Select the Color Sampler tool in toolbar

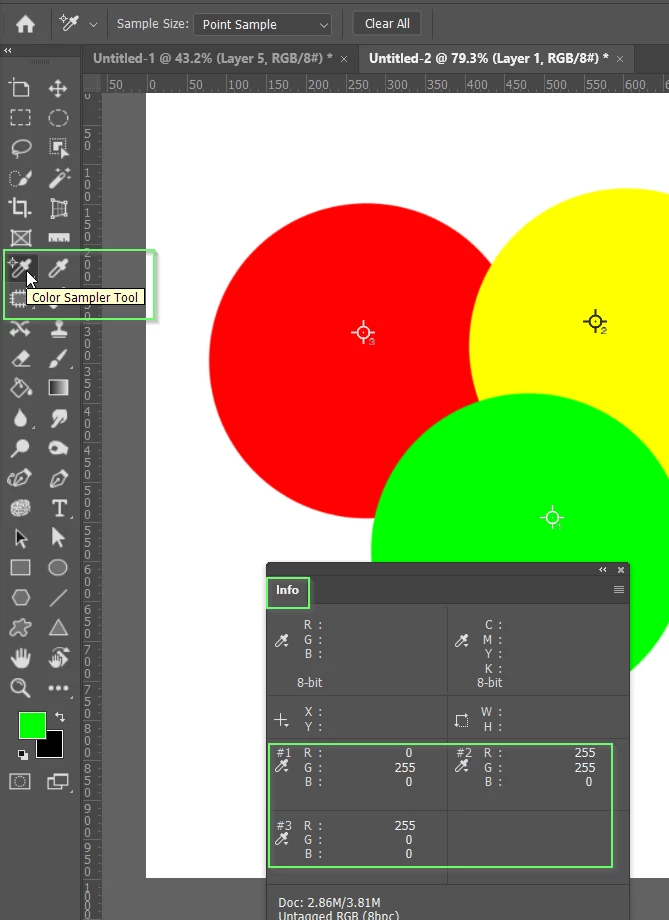21,268
